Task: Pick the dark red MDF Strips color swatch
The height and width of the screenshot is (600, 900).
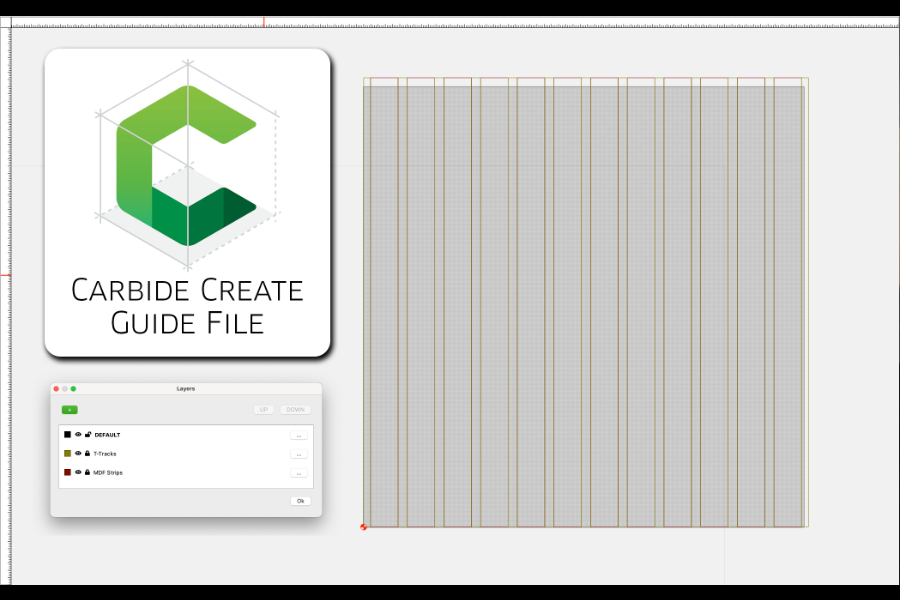Action: 68,473
